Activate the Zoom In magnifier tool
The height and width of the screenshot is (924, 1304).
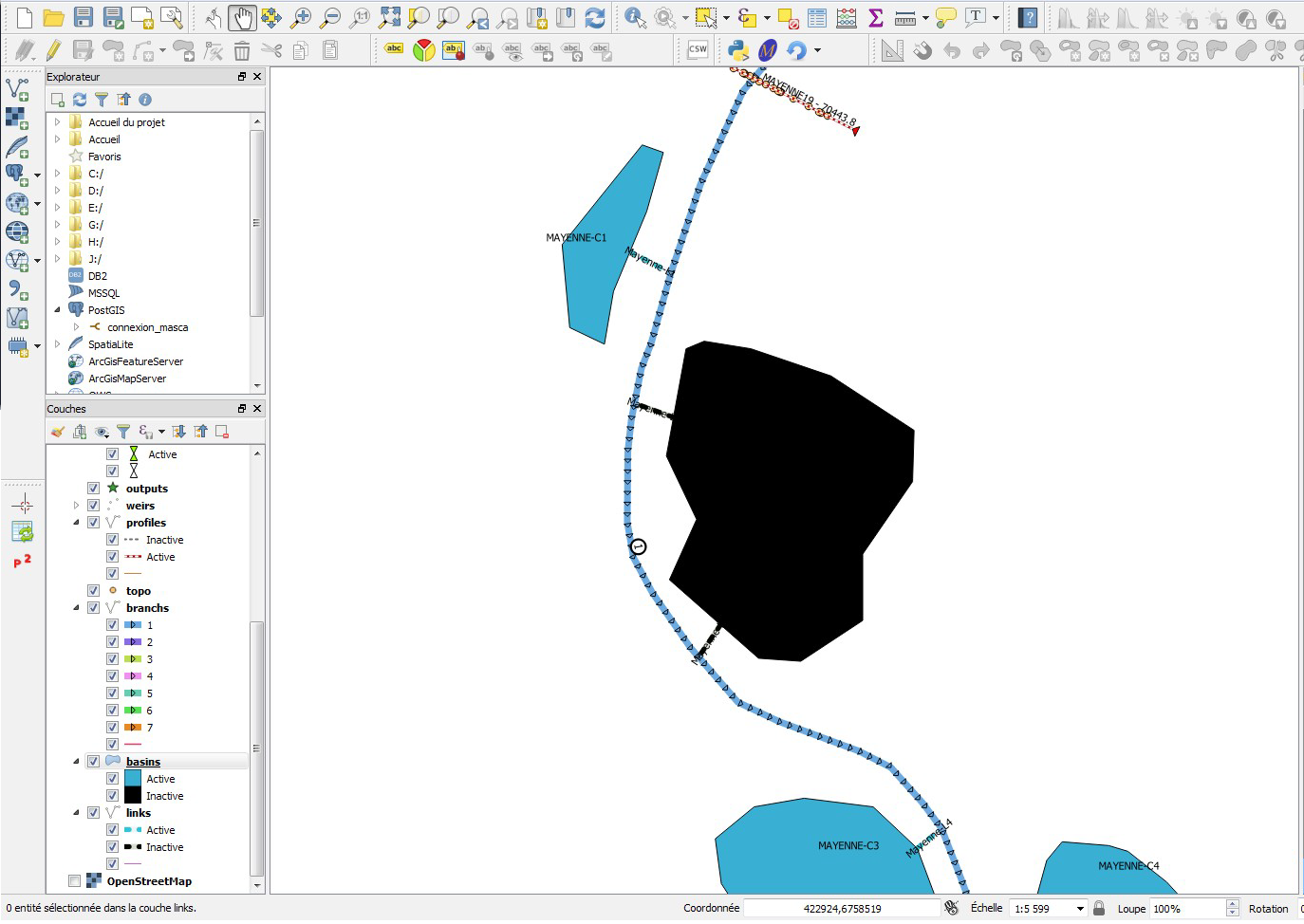pyautogui.click(x=301, y=17)
